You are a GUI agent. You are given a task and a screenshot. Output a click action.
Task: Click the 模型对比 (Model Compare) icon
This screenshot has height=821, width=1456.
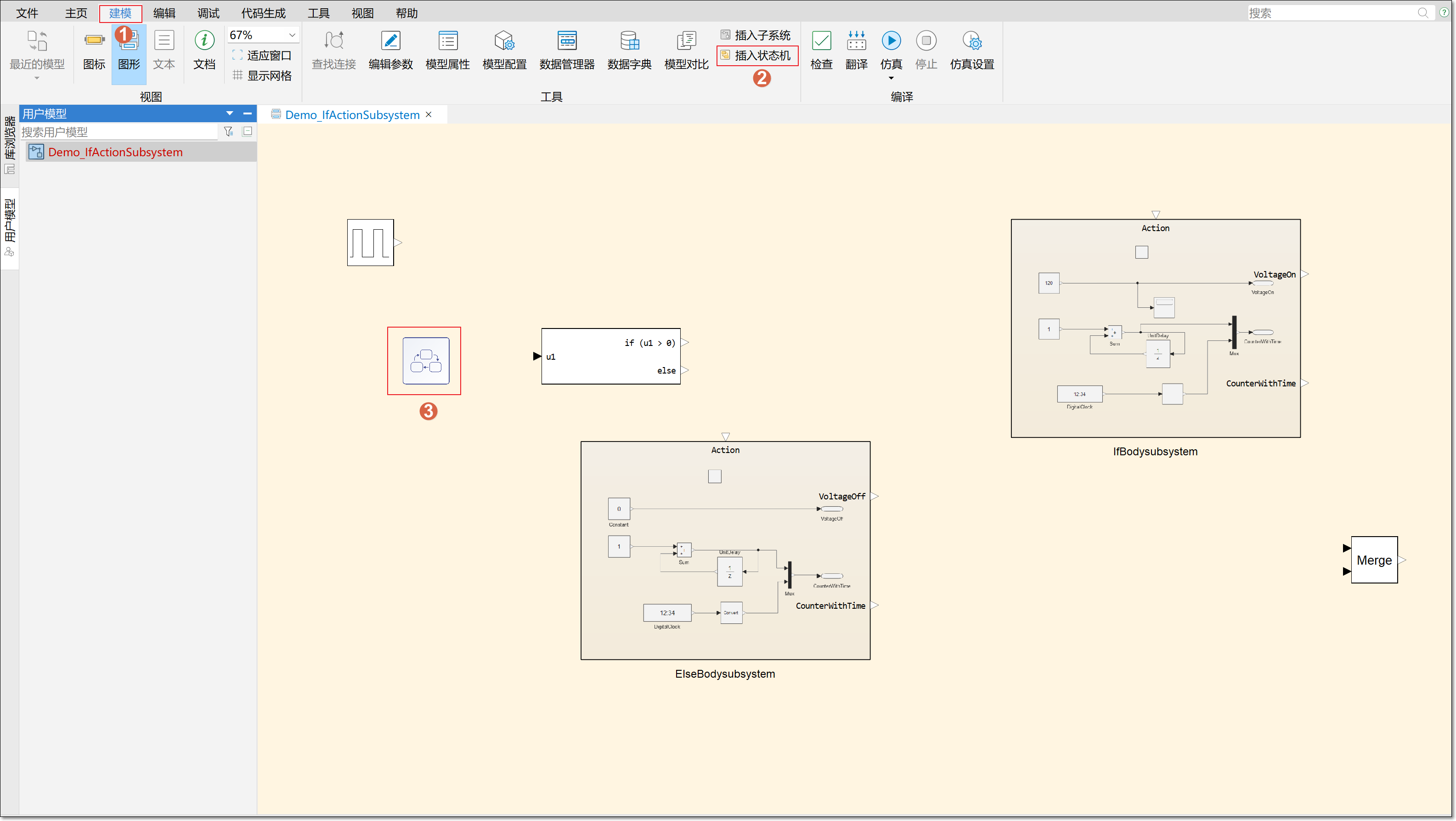(686, 41)
